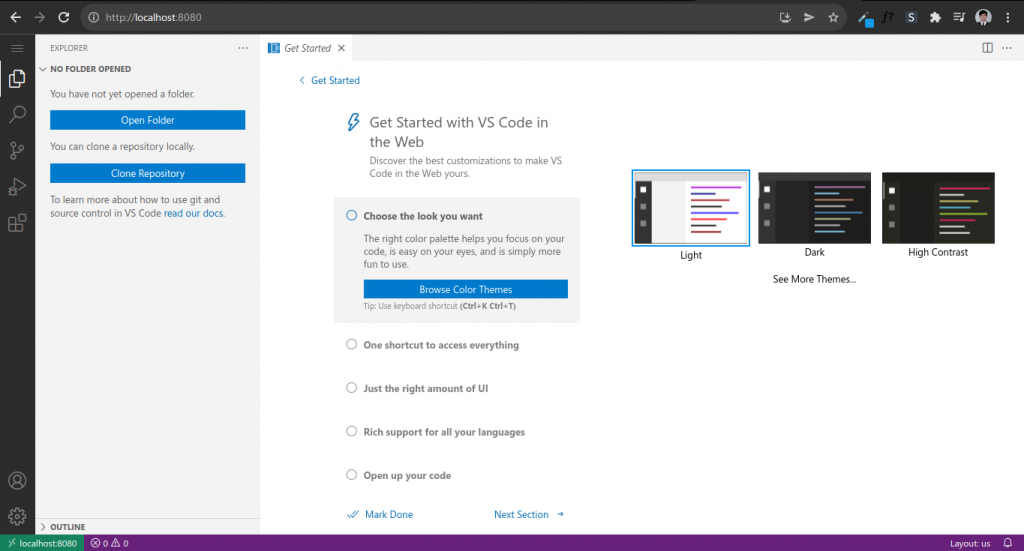Select Open up your code step
Viewport: 1024px width, 551px height.
pos(407,475)
